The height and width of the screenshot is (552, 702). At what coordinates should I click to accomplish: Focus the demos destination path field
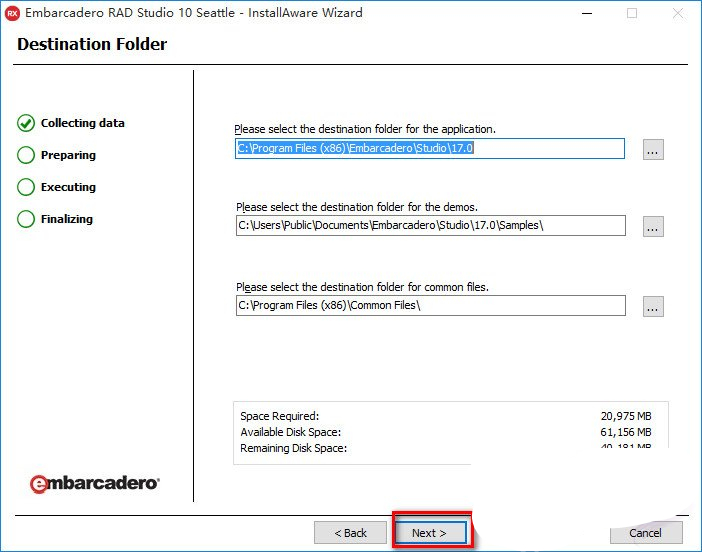[x=431, y=225]
